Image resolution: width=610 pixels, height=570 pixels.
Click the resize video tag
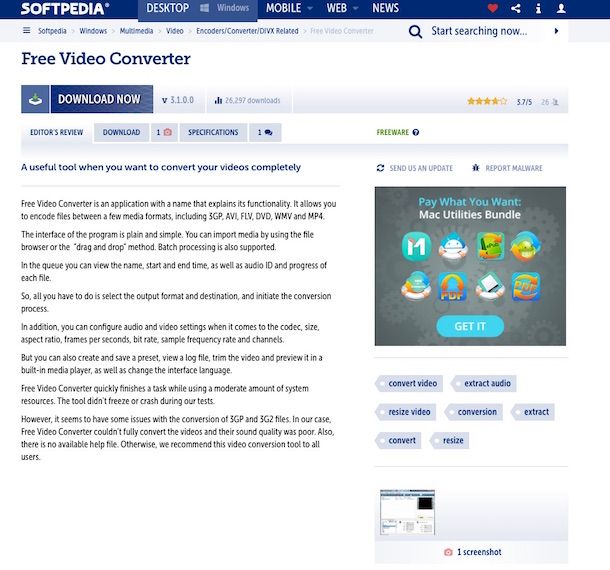click(405, 412)
